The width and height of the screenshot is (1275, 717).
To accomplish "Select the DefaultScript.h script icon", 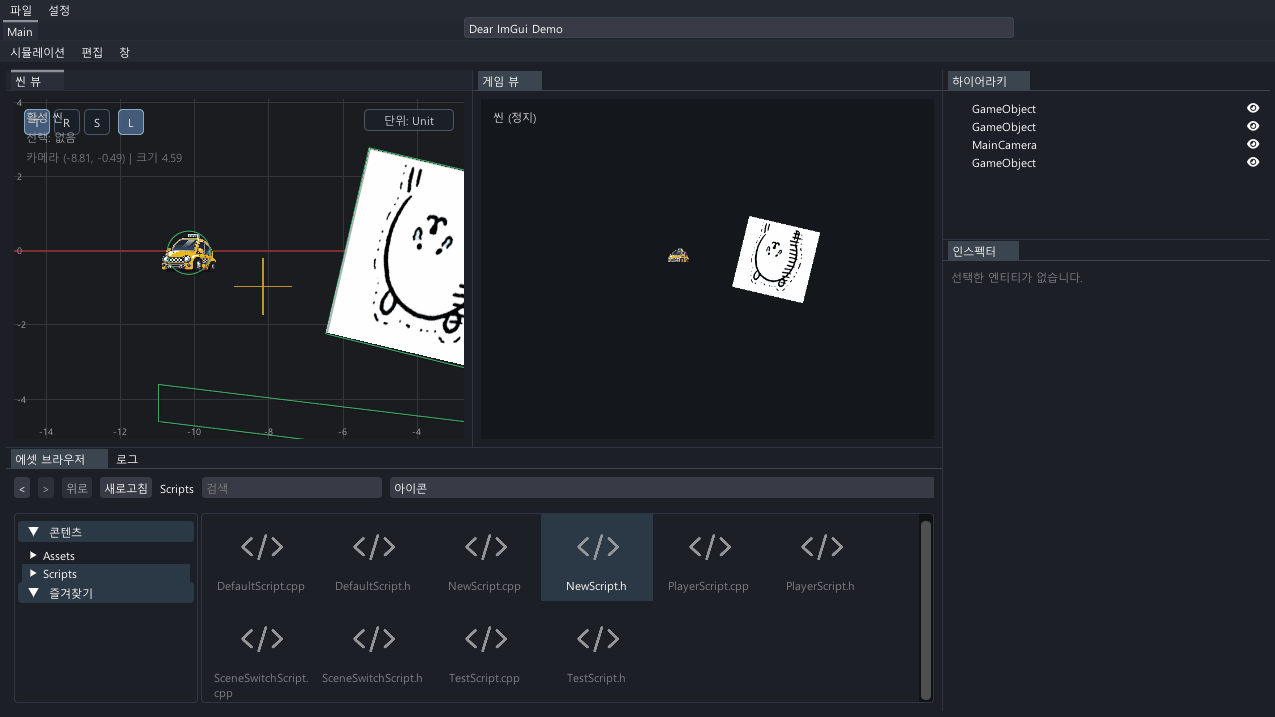I will click(x=373, y=547).
